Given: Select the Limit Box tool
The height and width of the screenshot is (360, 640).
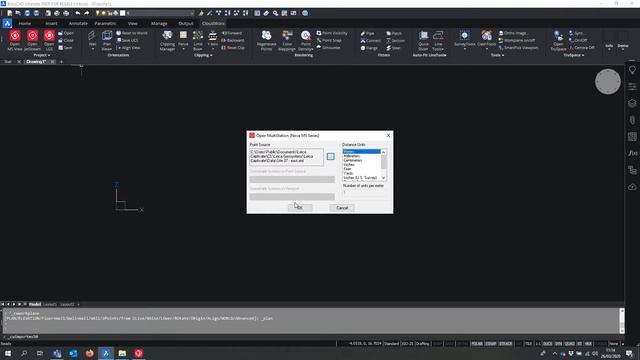Looking at the screenshot, I should pos(198,40).
